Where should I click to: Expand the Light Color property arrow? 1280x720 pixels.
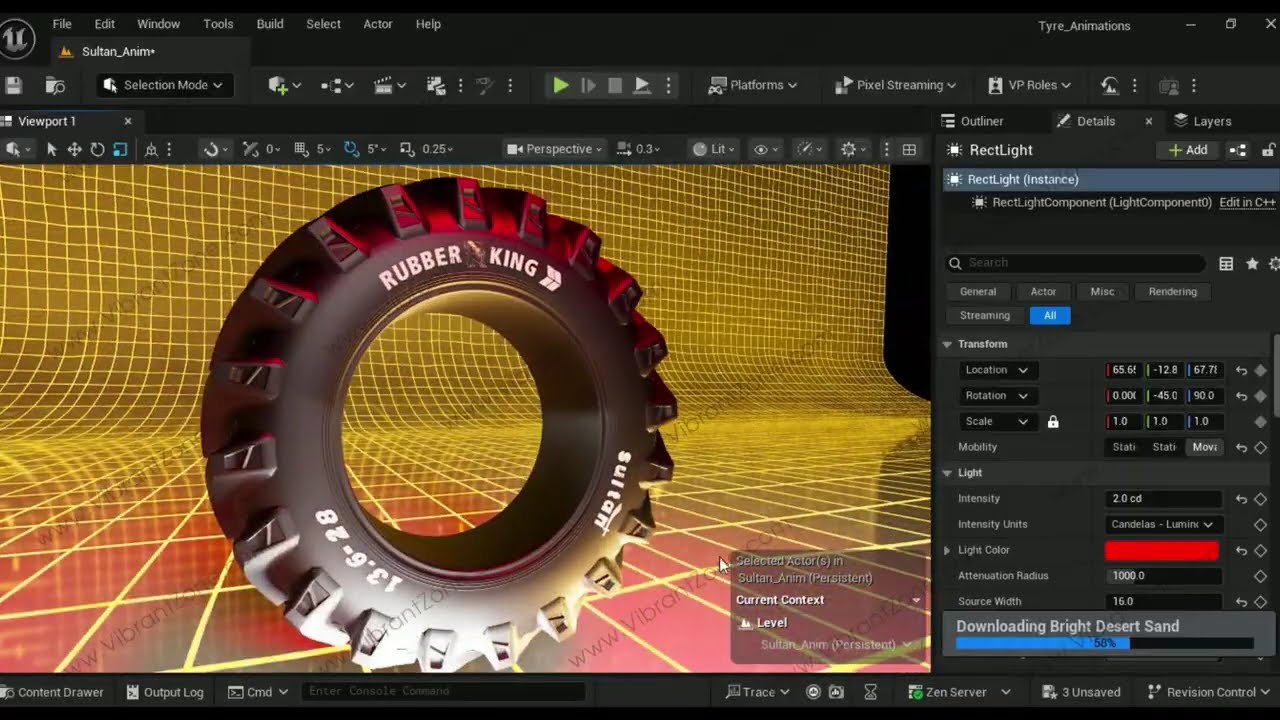[x=947, y=550]
